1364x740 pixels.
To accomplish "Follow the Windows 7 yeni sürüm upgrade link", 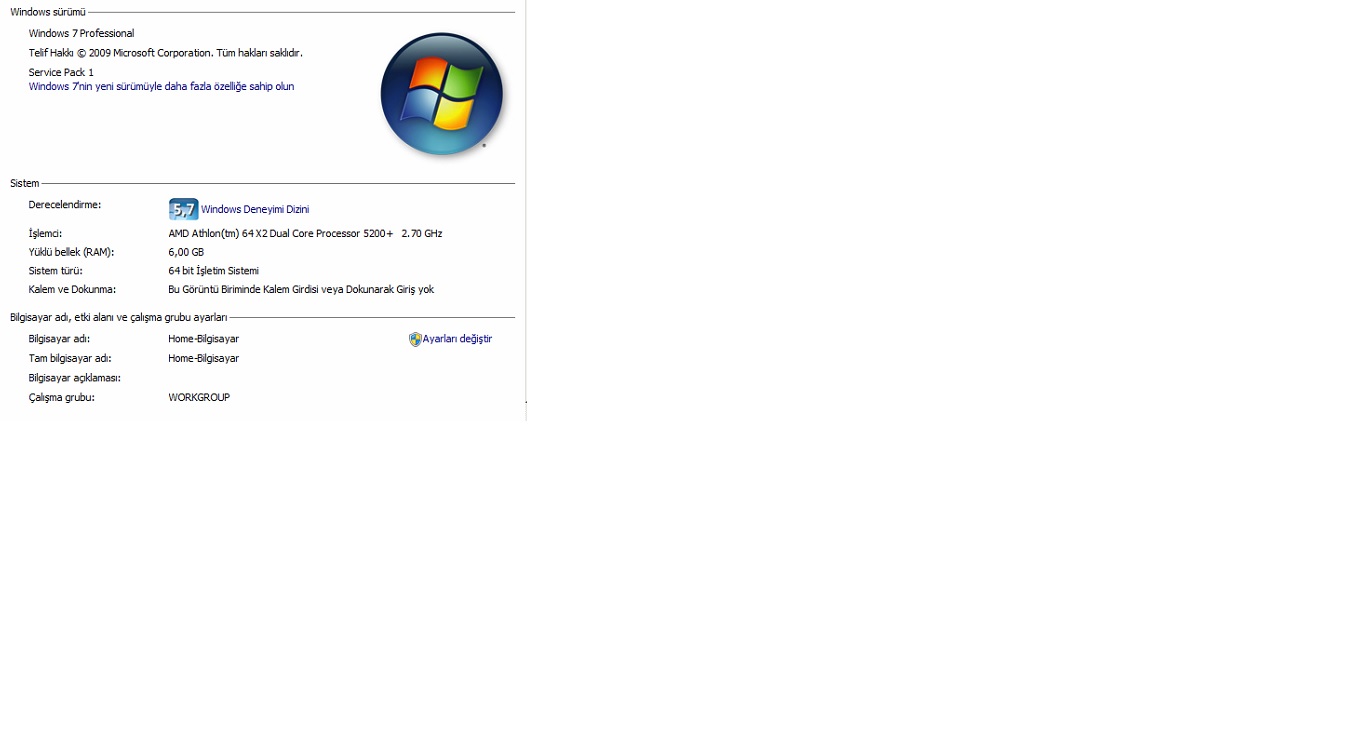I will (161, 87).
